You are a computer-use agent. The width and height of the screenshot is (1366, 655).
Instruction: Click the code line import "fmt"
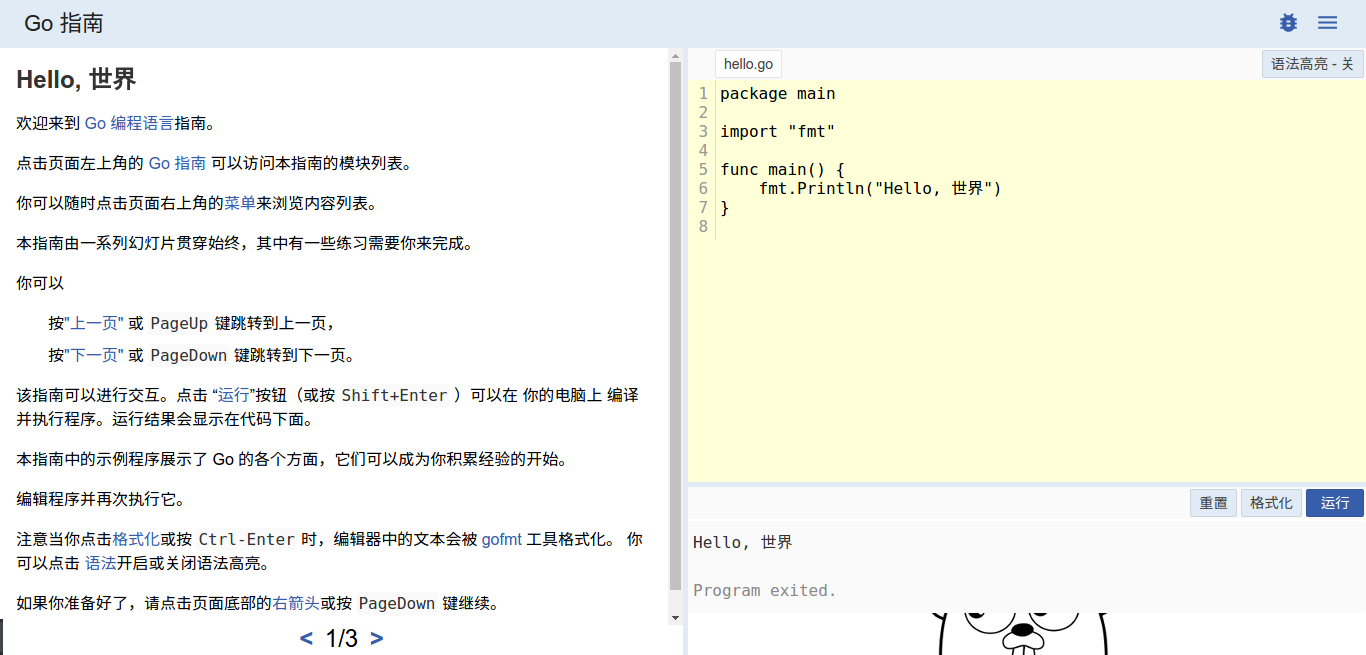[778, 132]
